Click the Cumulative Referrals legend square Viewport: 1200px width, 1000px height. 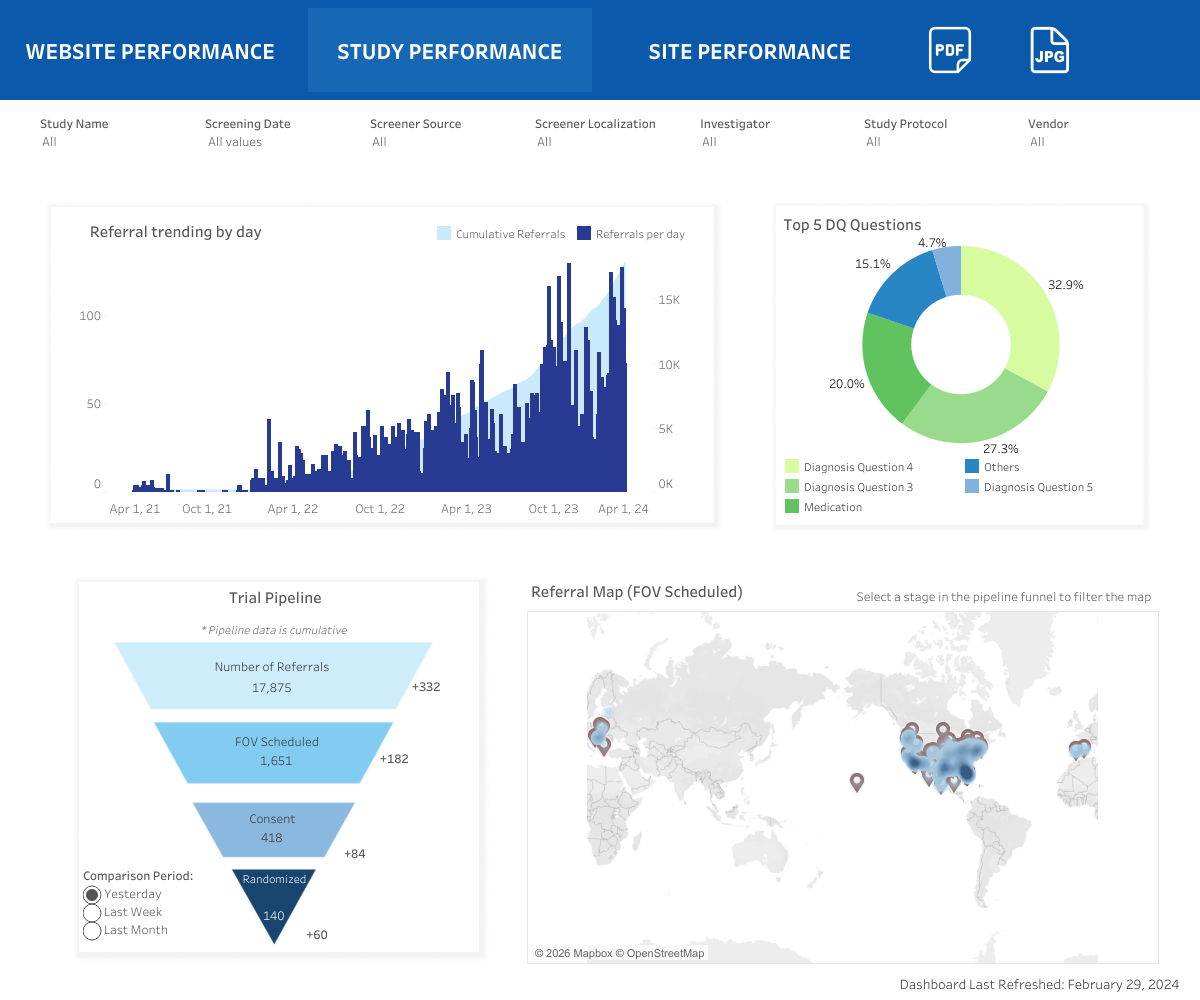[443, 234]
